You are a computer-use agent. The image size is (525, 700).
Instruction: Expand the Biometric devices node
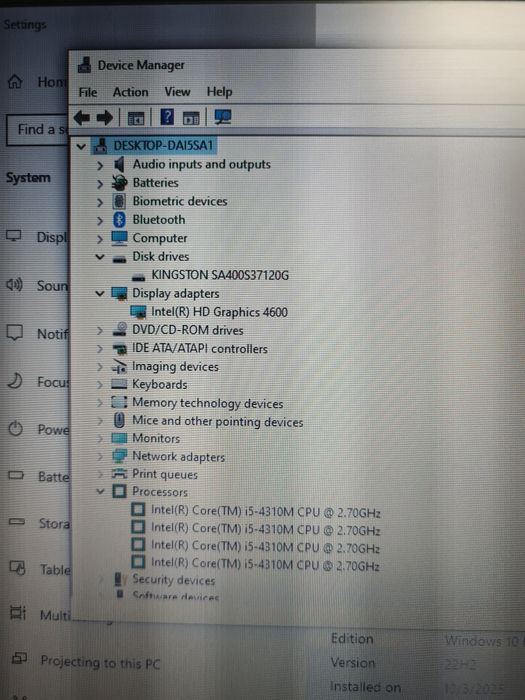(100, 202)
